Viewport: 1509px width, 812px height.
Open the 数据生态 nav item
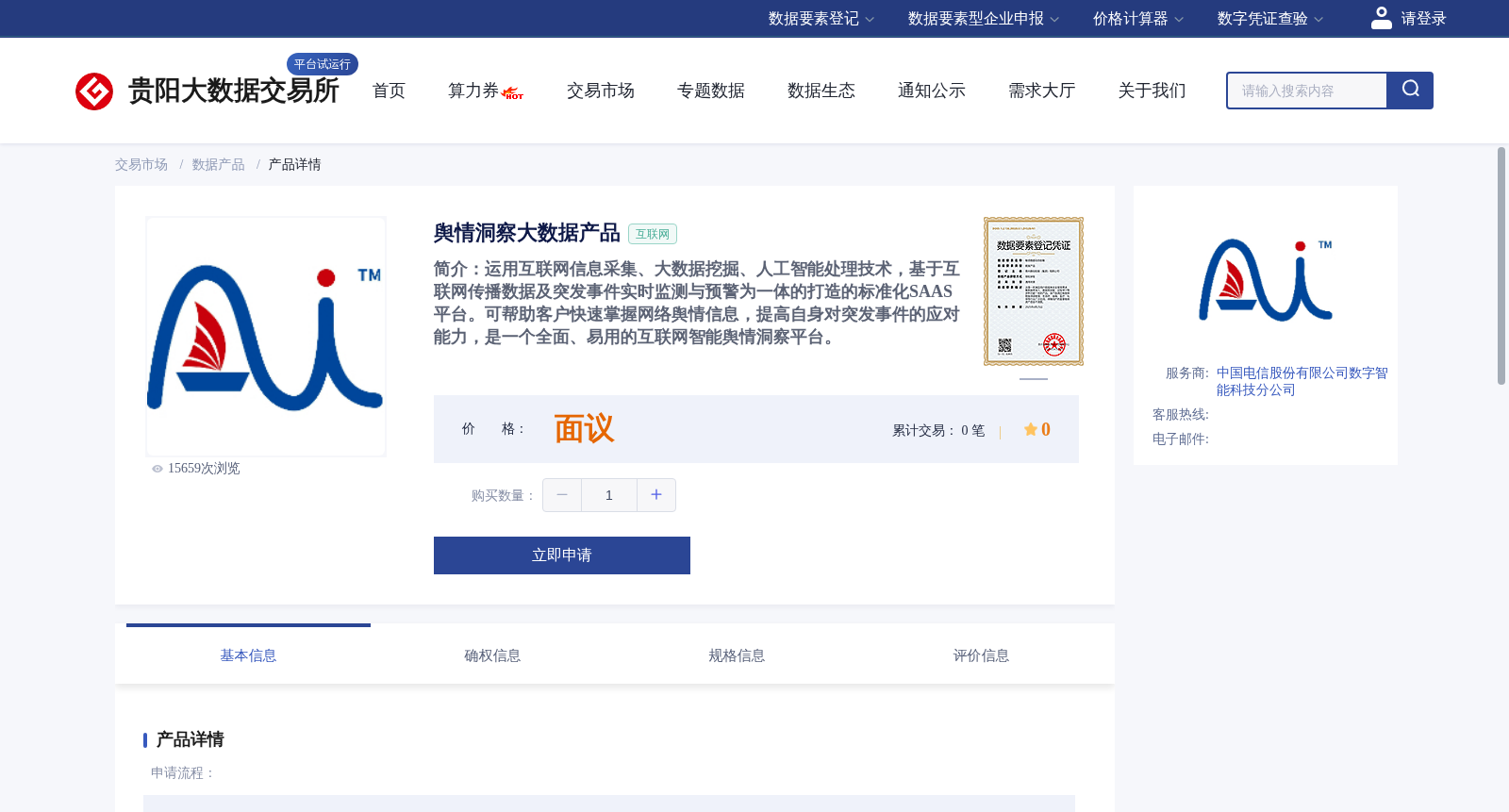821,91
